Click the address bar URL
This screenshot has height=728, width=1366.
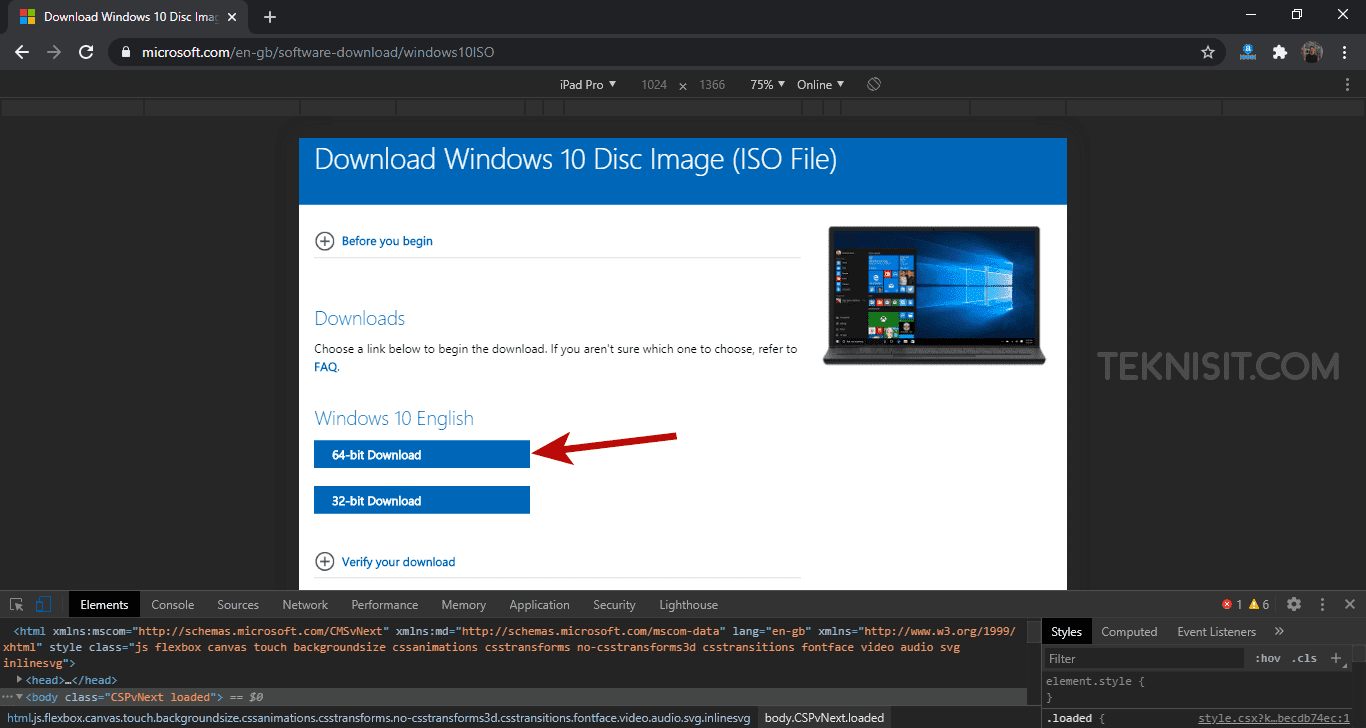point(318,52)
